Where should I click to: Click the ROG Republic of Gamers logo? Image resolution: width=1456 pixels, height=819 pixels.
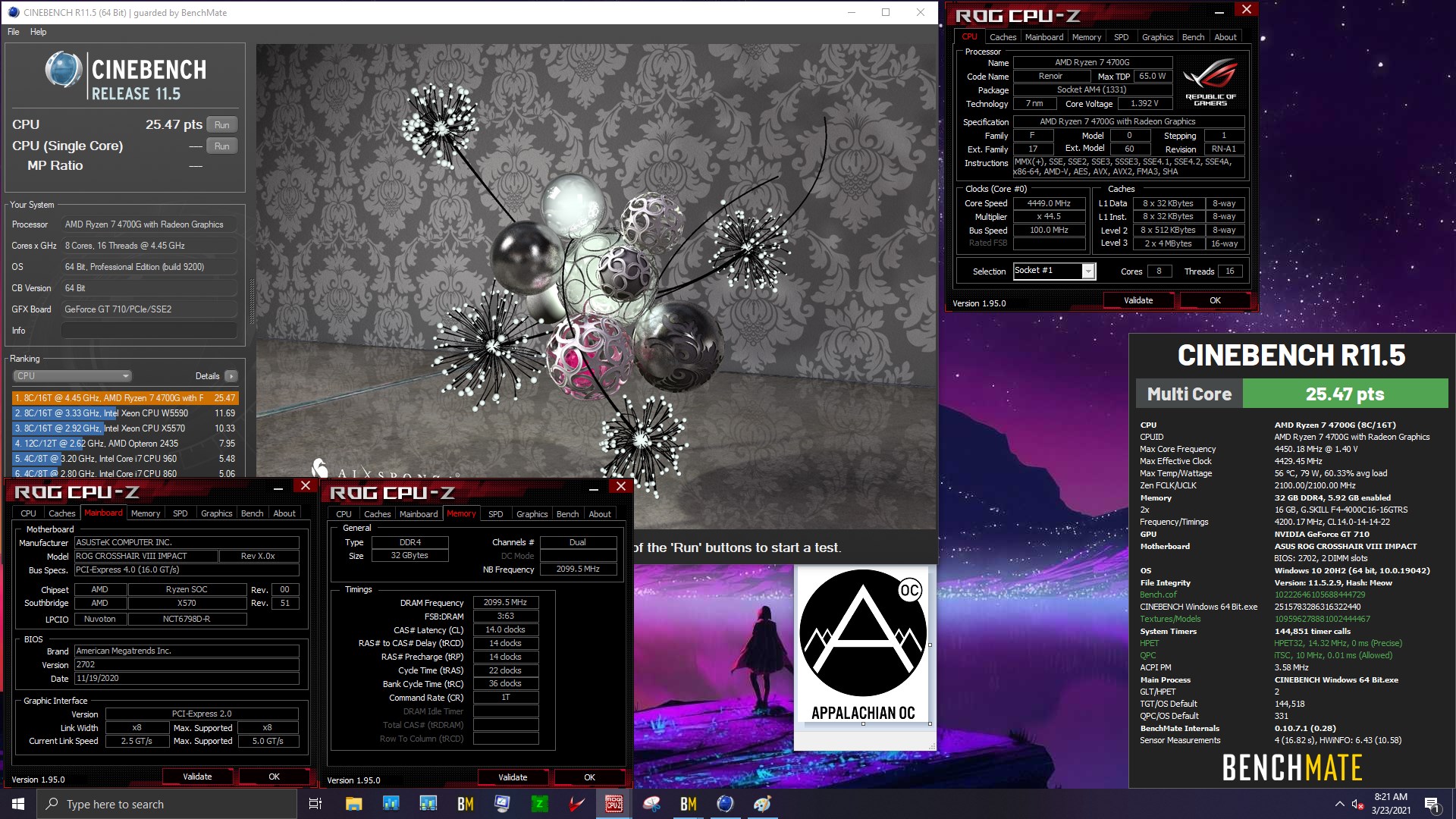1210,82
